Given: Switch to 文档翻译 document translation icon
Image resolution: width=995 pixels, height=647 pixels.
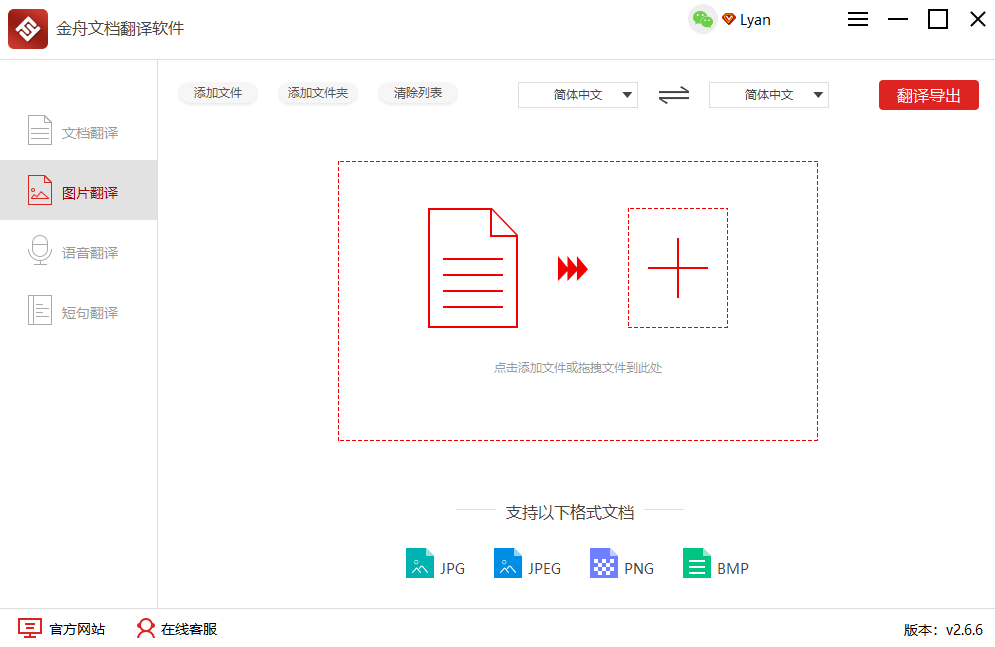Looking at the screenshot, I should click(x=39, y=129).
